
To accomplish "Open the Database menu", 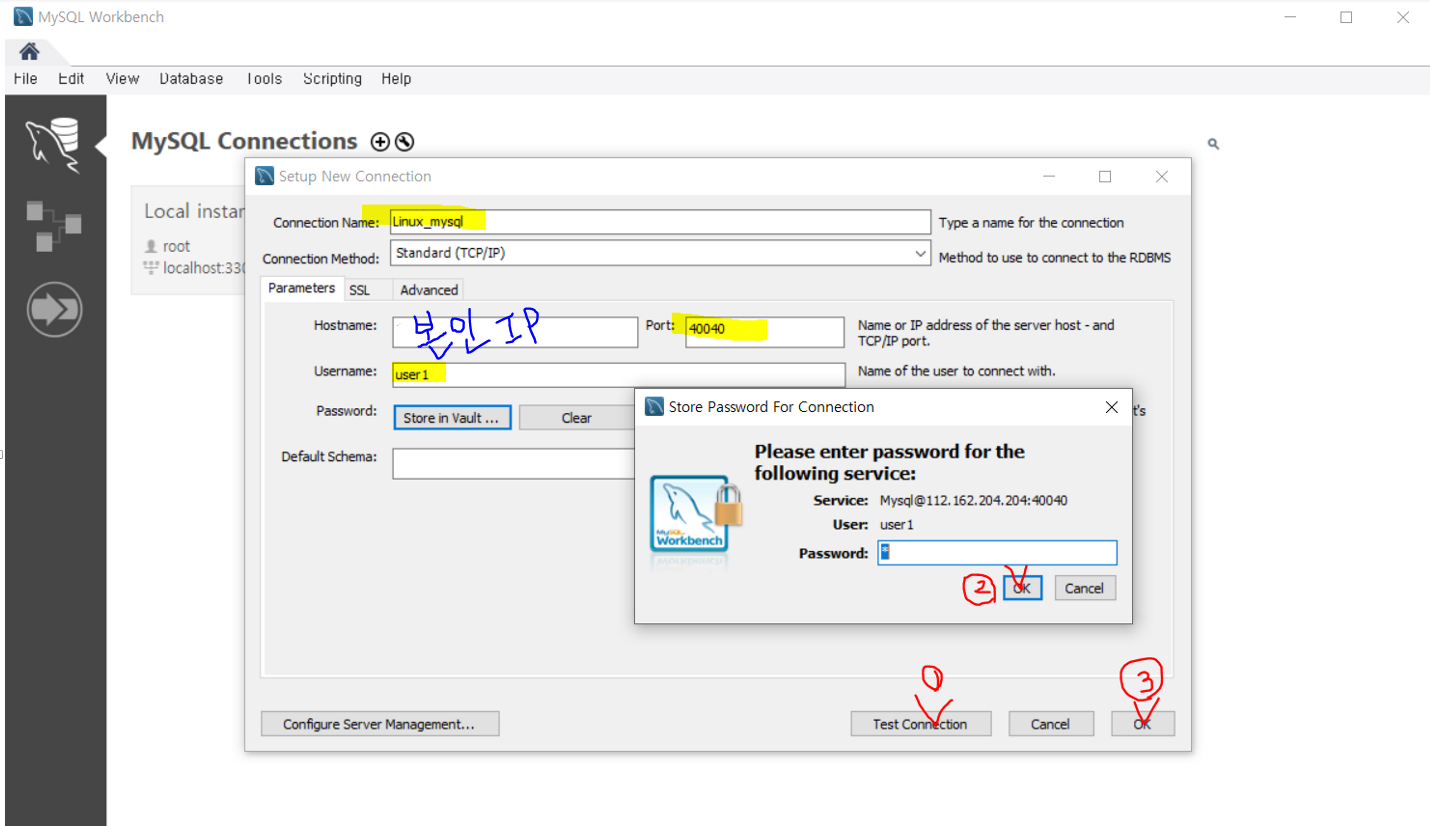I will (x=191, y=79).
